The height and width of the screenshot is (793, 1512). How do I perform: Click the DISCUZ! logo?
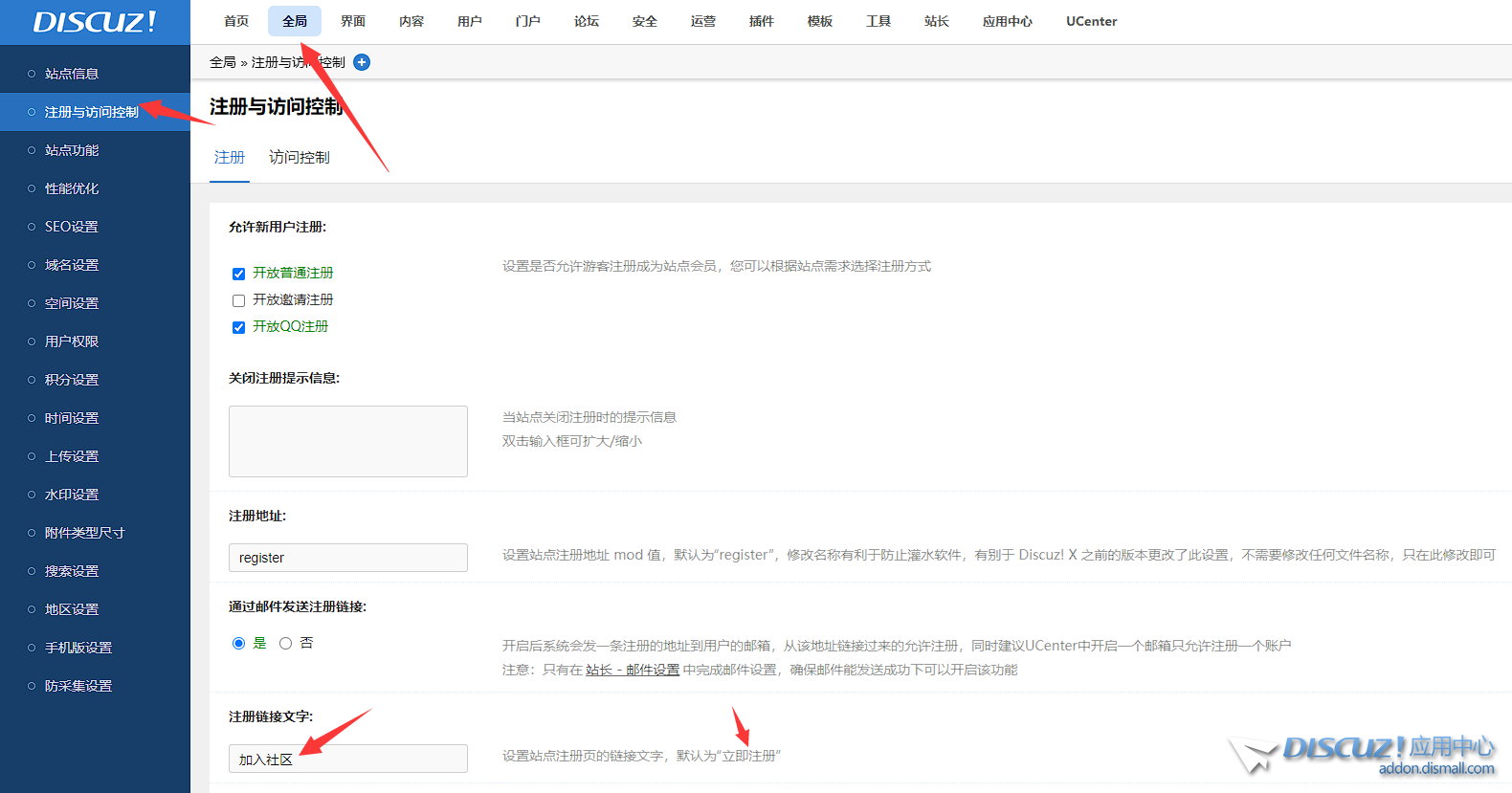click(95, 22)
